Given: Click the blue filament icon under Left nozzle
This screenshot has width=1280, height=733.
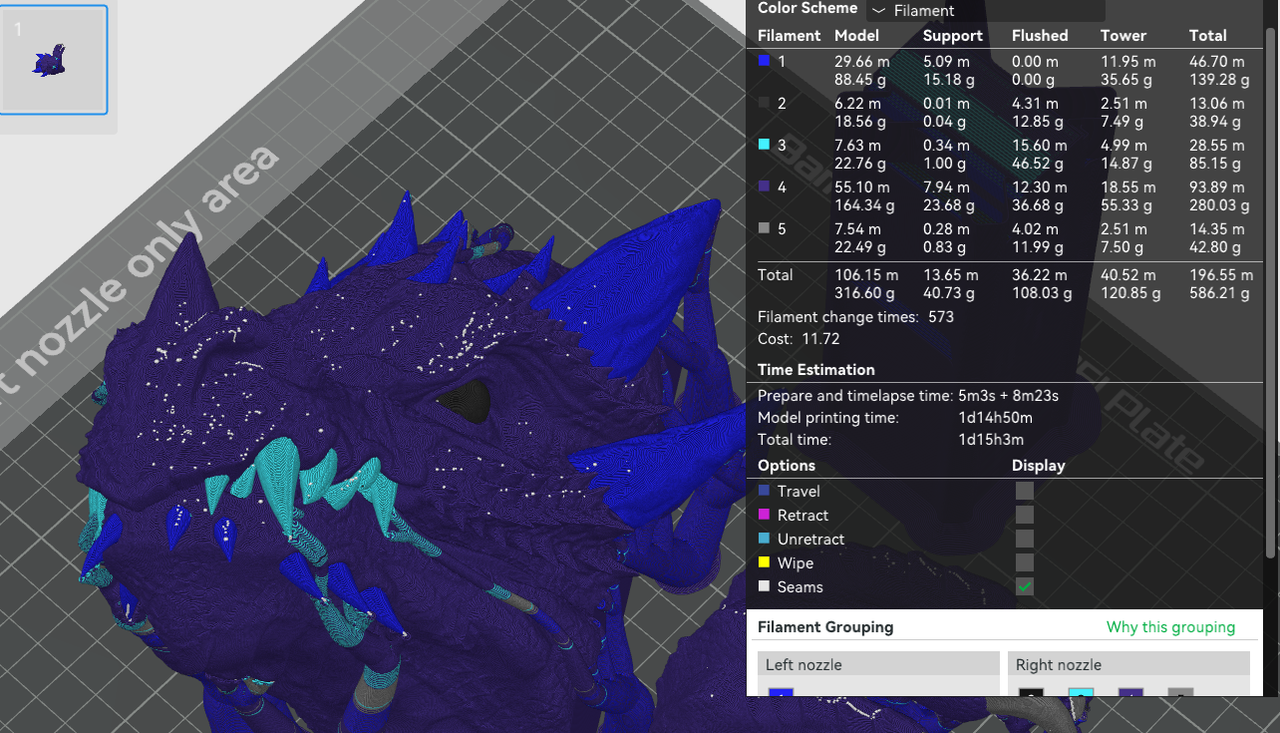Looking at the screenshot, I should [x=781, y=692].
